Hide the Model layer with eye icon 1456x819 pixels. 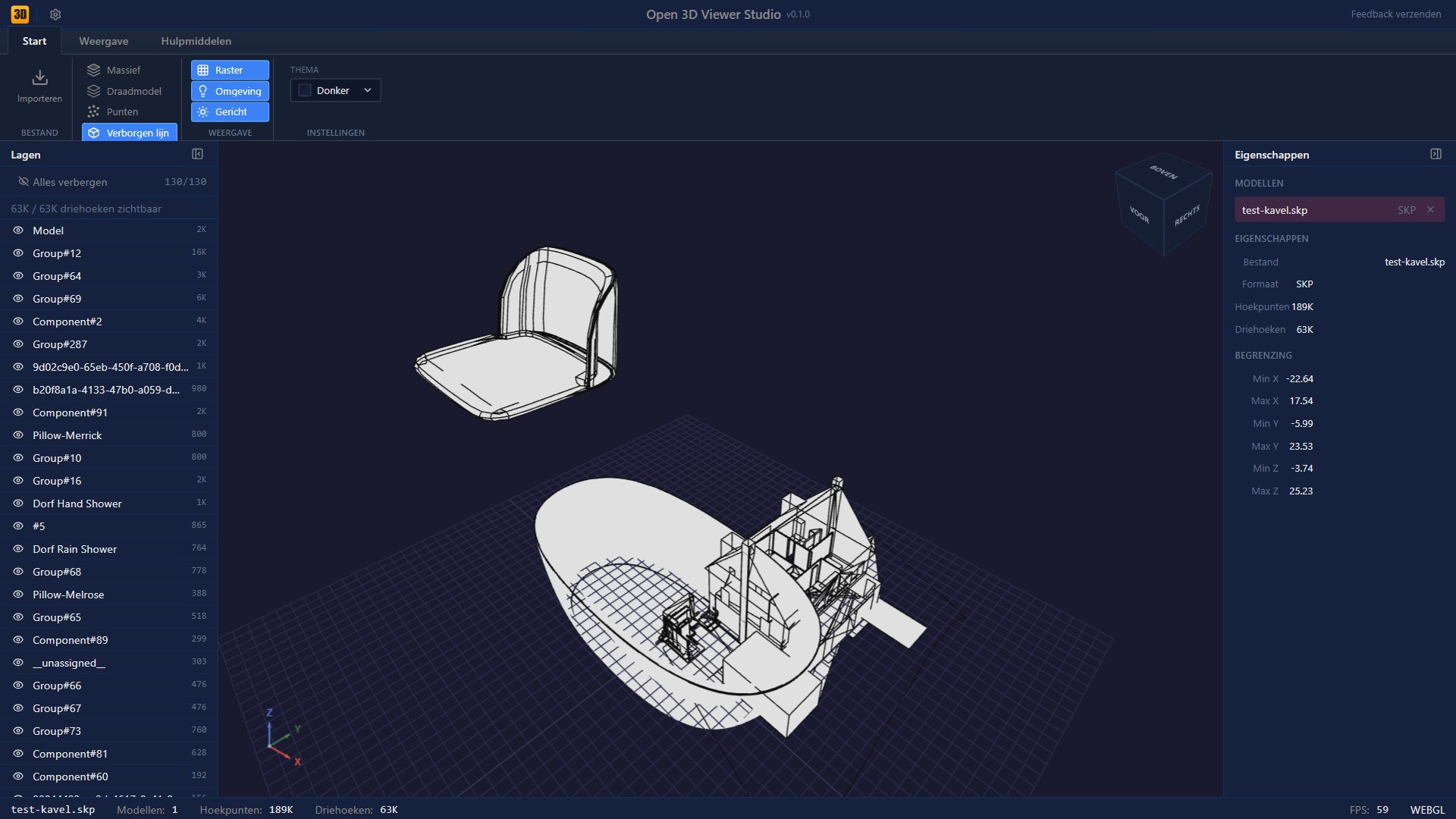click(x=18, y=231)
